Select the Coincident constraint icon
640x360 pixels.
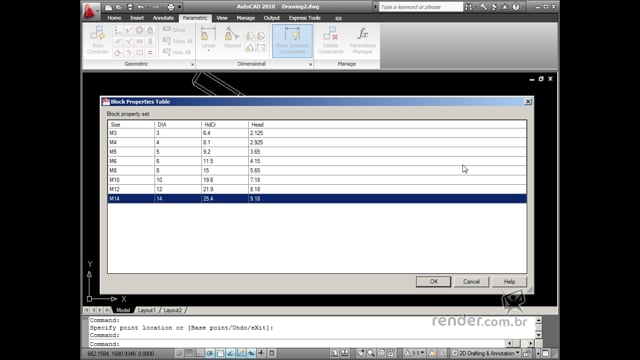(118, 30)
